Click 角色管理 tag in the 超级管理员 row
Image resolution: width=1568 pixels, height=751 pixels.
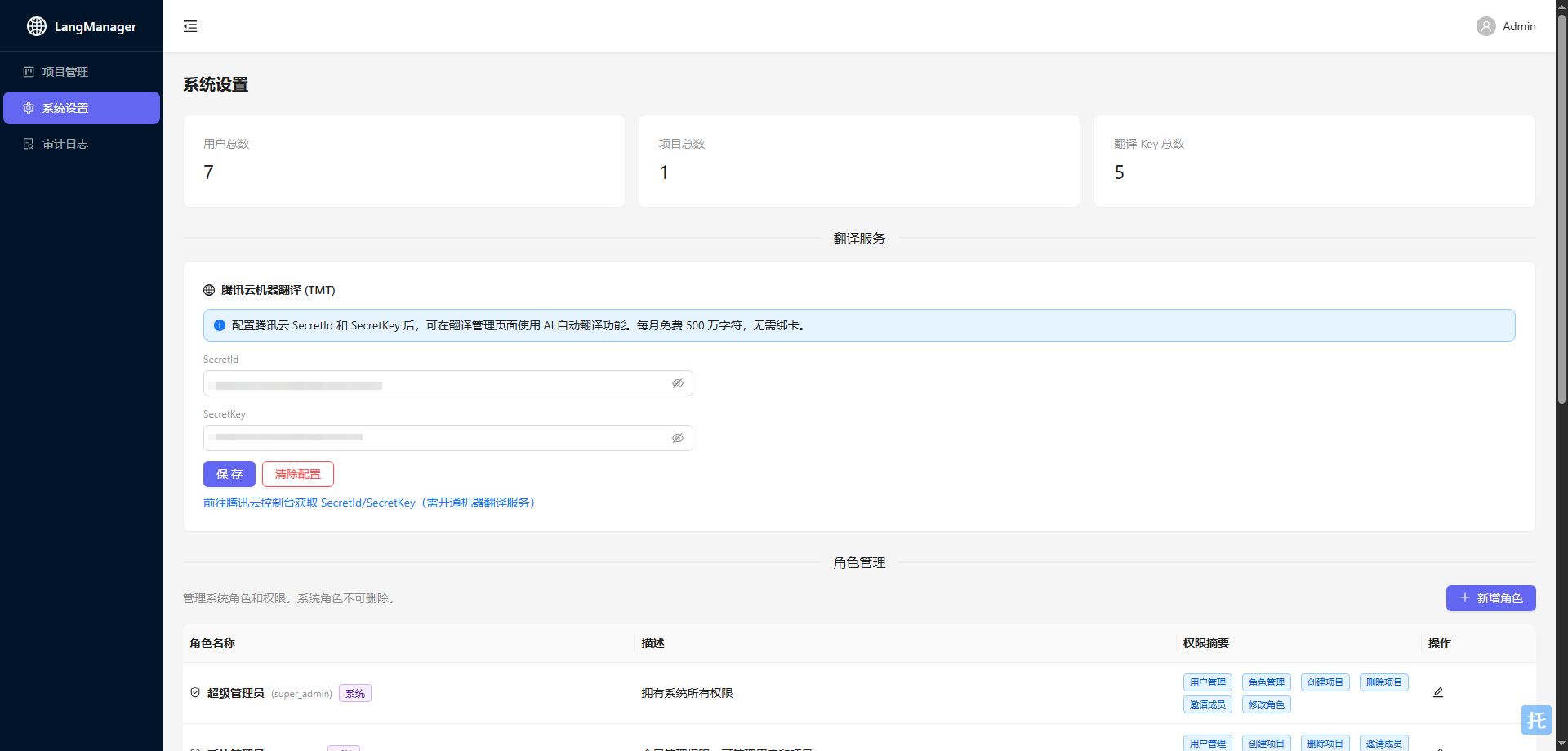tap(1267, 682)
